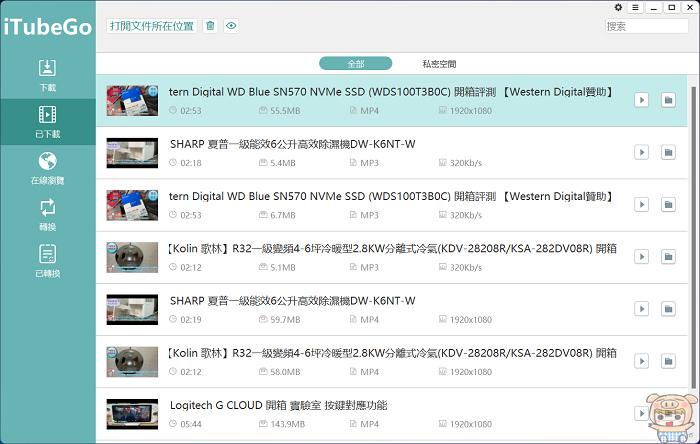Image resolution: width=700 pixels, height=444 pixels.
Task: Click the Logitech G CLOUD video thumbnail
Action: pyautogui.click(x=132, y=414)
